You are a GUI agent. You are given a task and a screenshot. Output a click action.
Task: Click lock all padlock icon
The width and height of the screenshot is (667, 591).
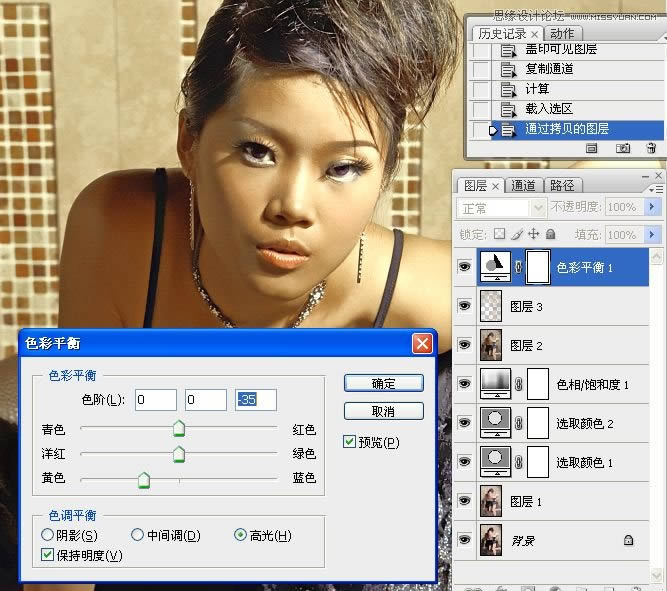[x=550, y=234]
